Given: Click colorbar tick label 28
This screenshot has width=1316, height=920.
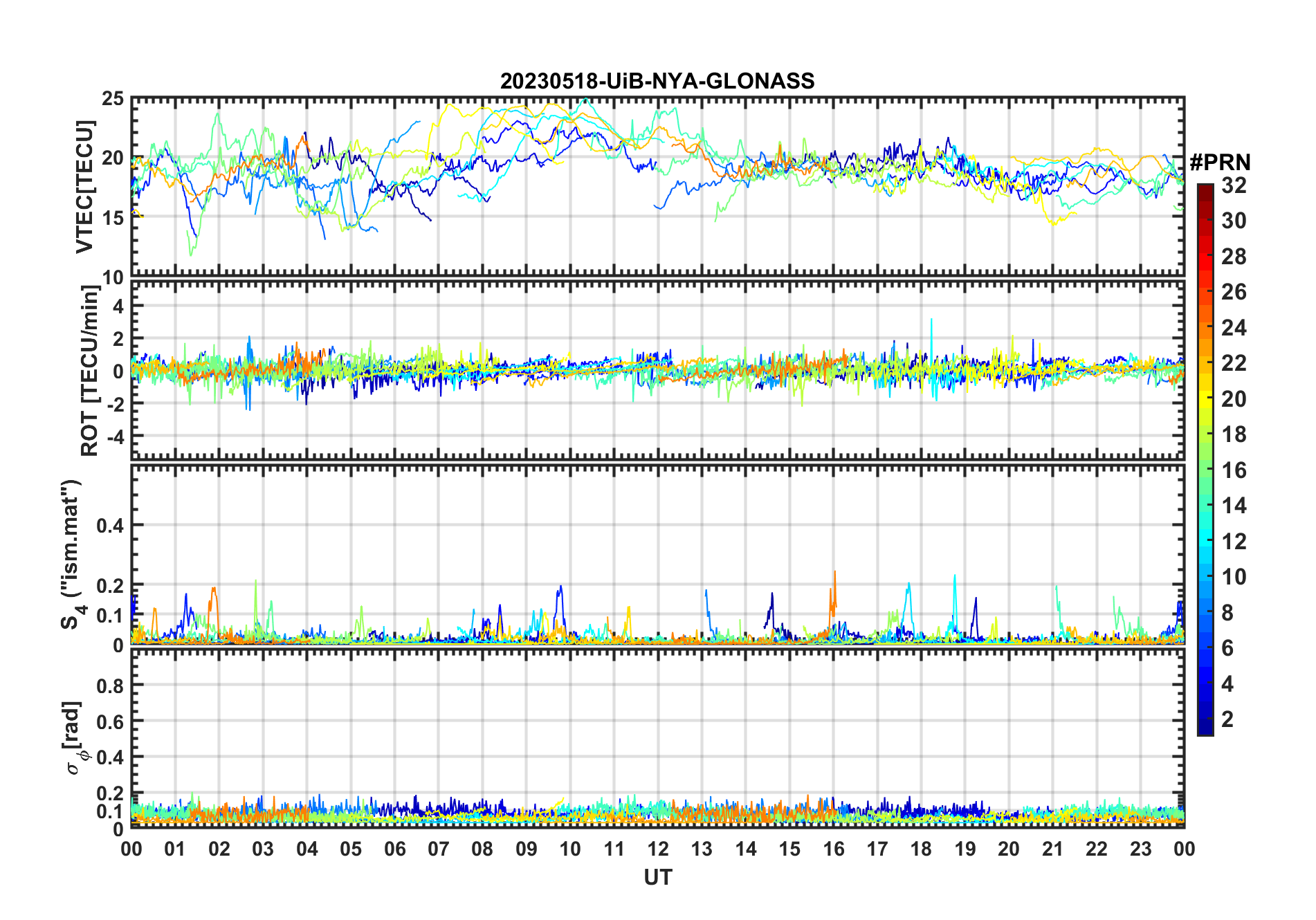Looking at the screenshot, I should click(1234, 256).
